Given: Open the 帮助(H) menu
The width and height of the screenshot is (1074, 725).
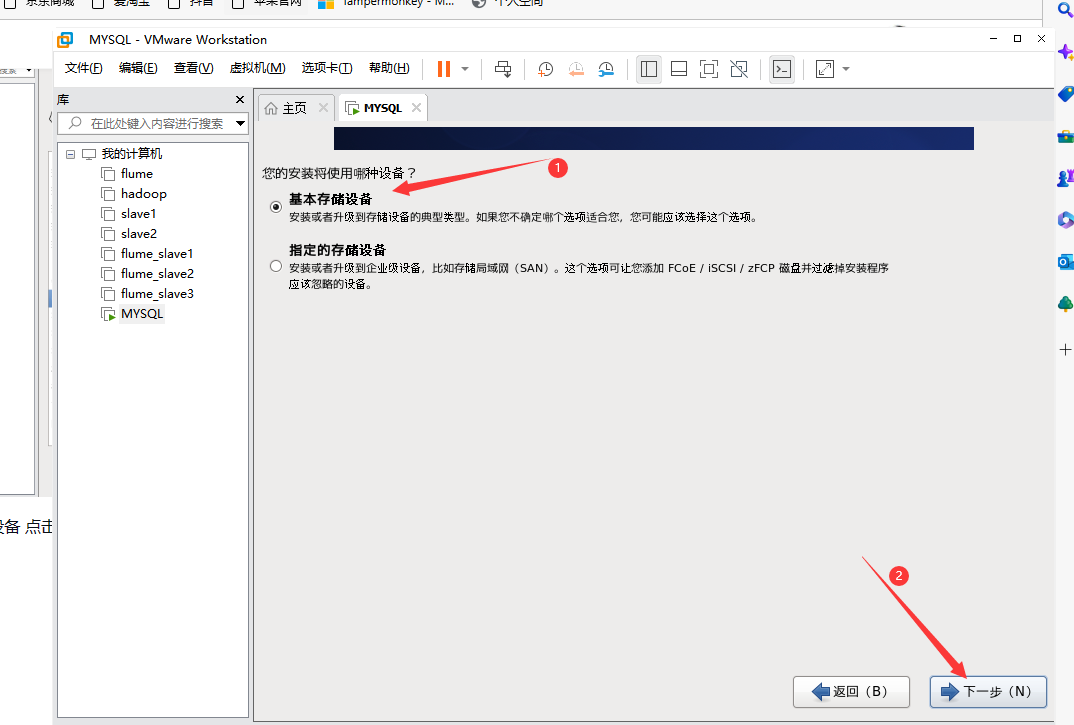Looking at the screenshot, I should click(389, 68).
